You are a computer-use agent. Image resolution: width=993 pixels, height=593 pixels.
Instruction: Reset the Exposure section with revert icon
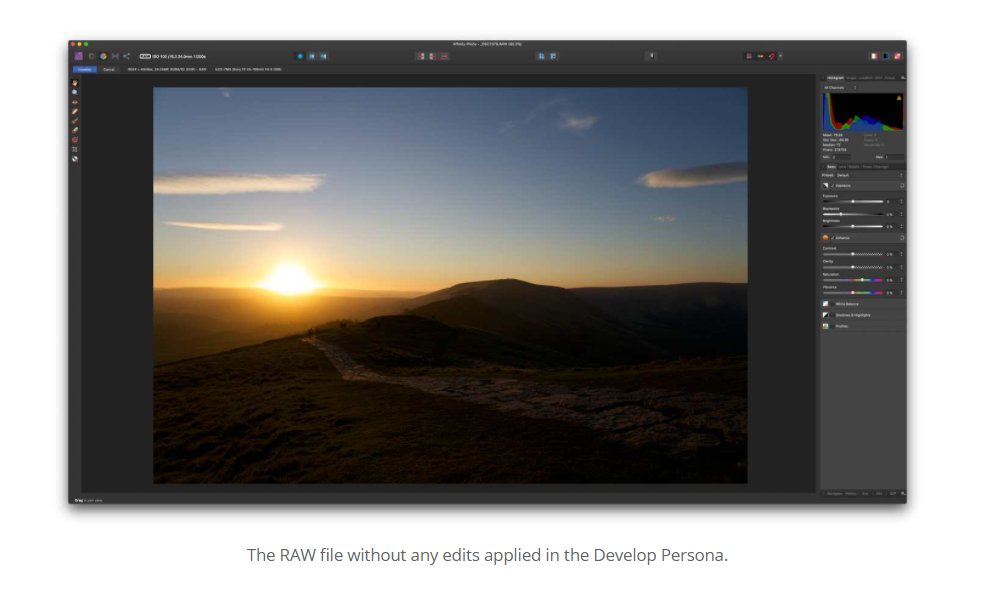[902, 186]
